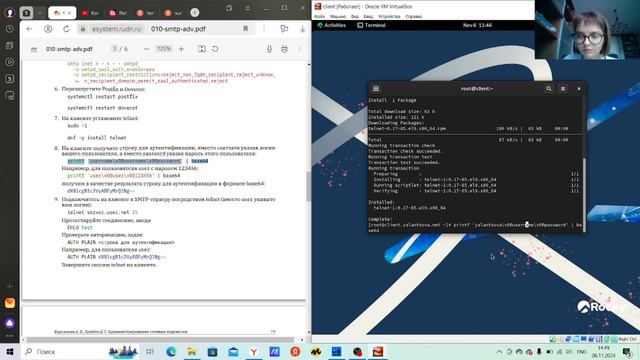Open browser downloads arrow icon

(302, 29)
